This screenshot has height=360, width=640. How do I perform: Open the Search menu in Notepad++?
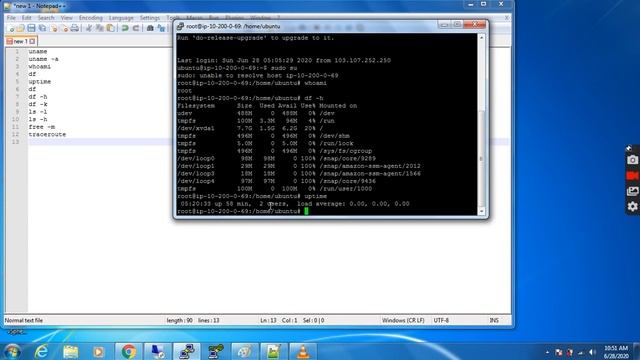point(46,18)
